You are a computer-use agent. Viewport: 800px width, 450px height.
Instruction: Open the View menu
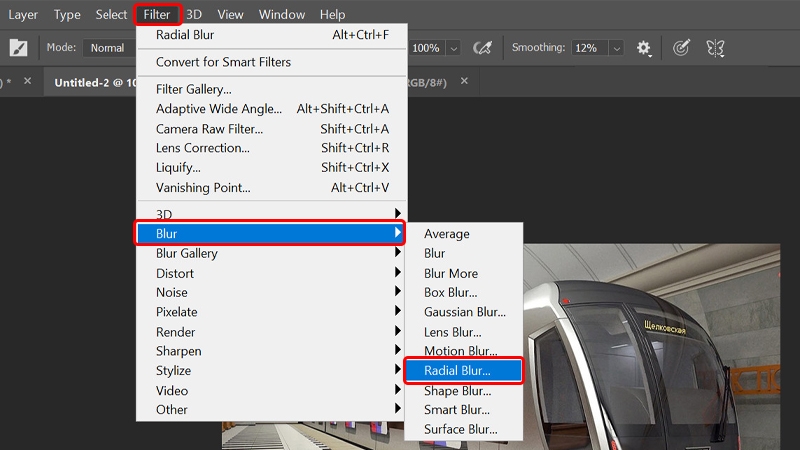[x=230, y=14]
